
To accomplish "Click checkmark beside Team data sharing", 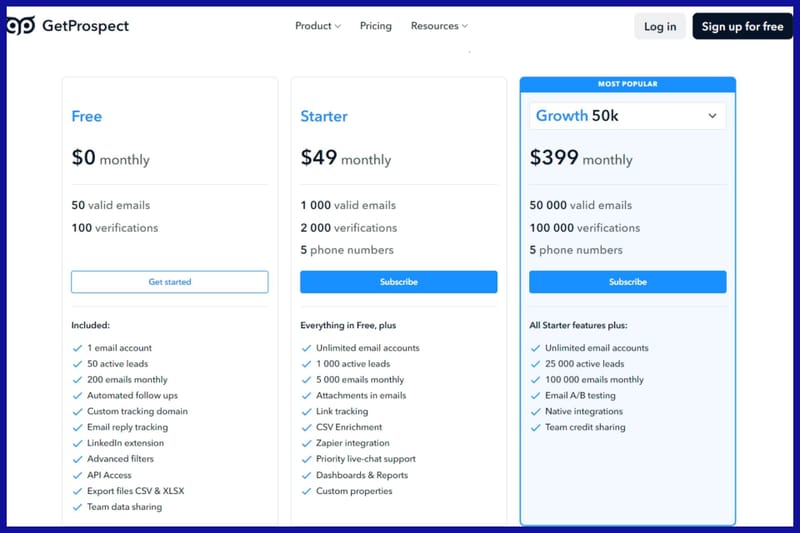I will (x=77, y=507).
